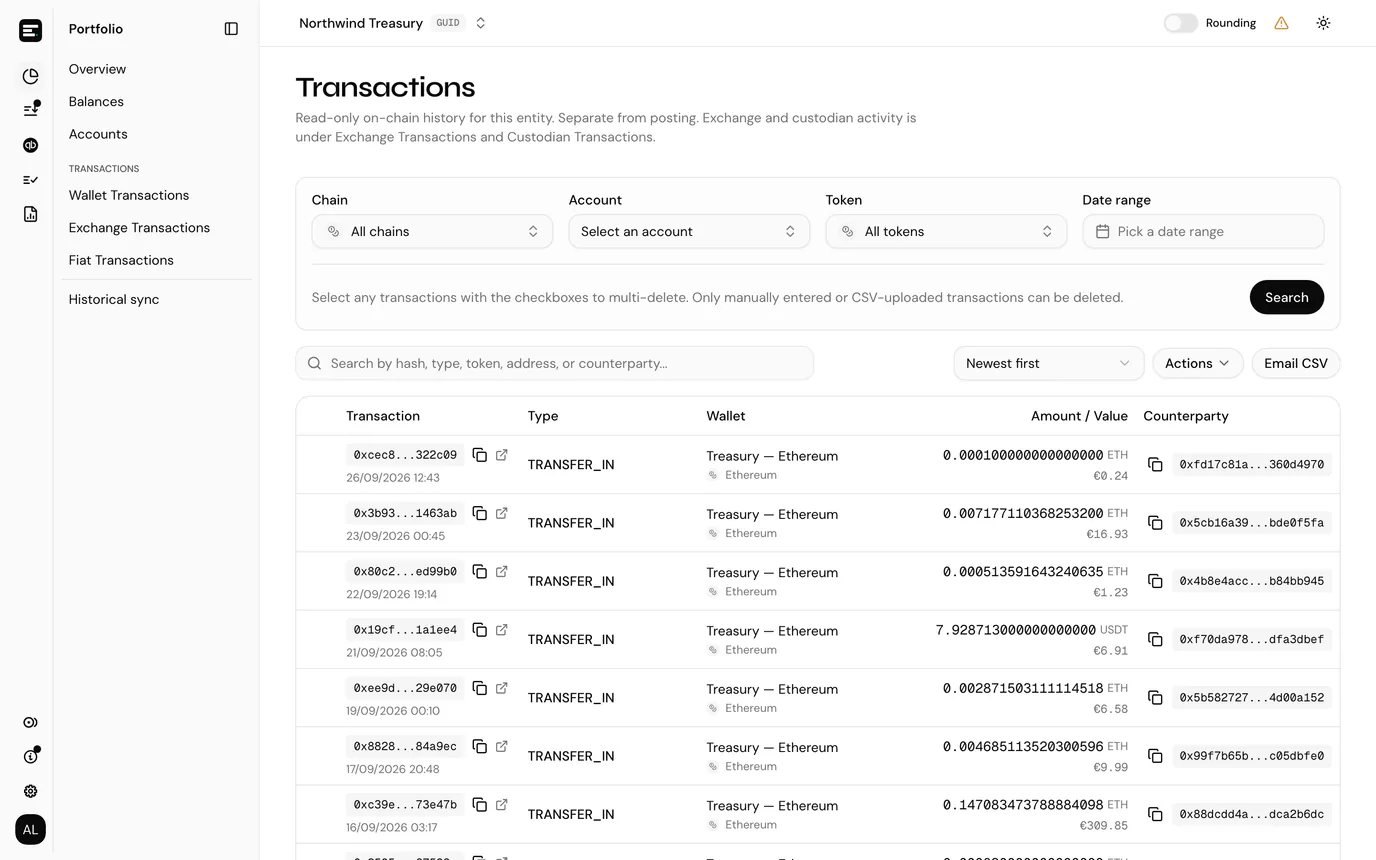Click the amount 7.928713000000000000 USDT

tap(1031, 630)
